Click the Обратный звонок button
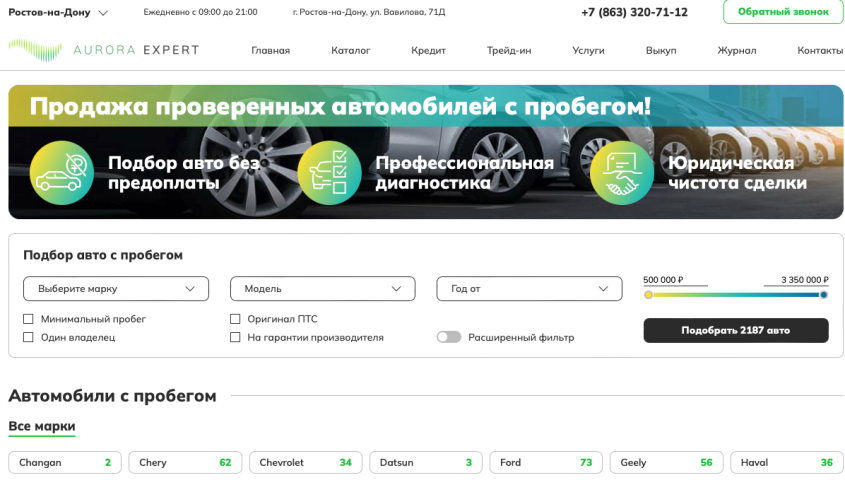The height and width of the screenshot is (480, 845). coord(783,12)
